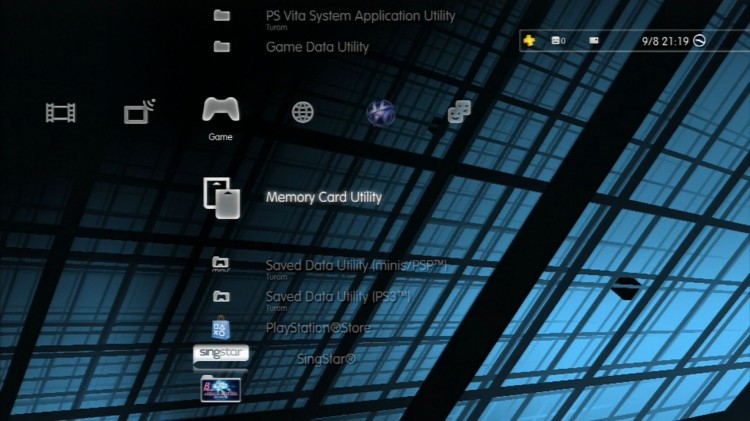Screen dimensions: 750x421
Task: Click the message envelope status icon
Action: [594, 40]
